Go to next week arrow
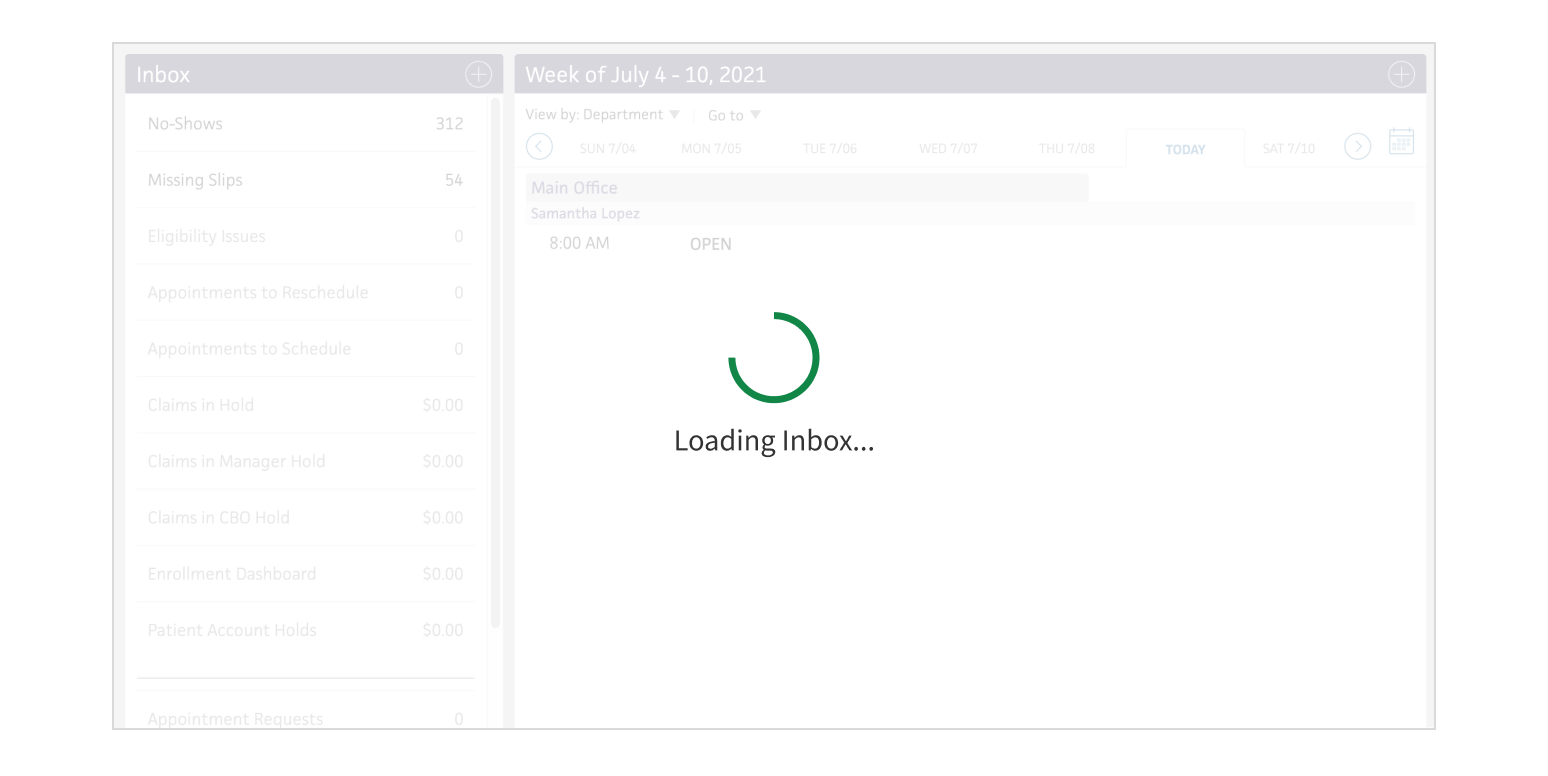1548x776 pixels. click(1357, 147)
